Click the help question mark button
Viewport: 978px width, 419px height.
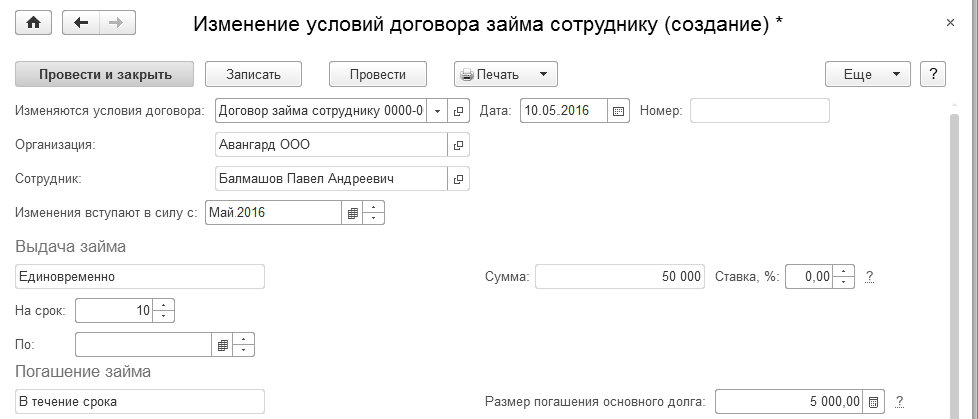click(x=932, y=74)
